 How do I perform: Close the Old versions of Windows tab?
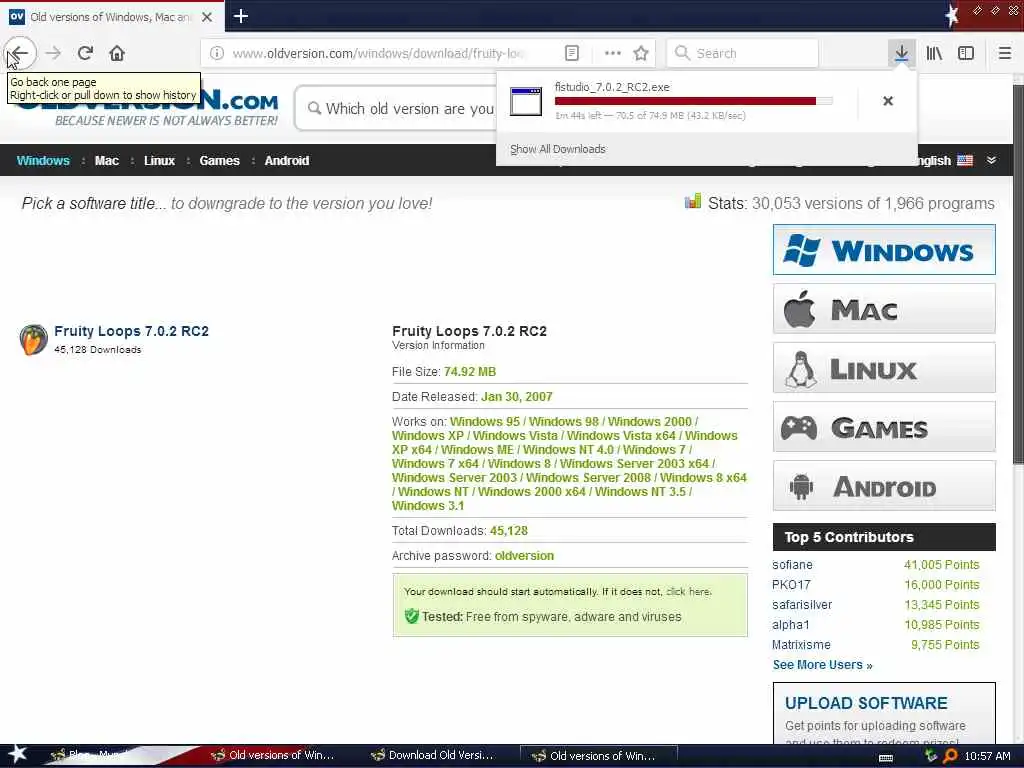[207, 17]
